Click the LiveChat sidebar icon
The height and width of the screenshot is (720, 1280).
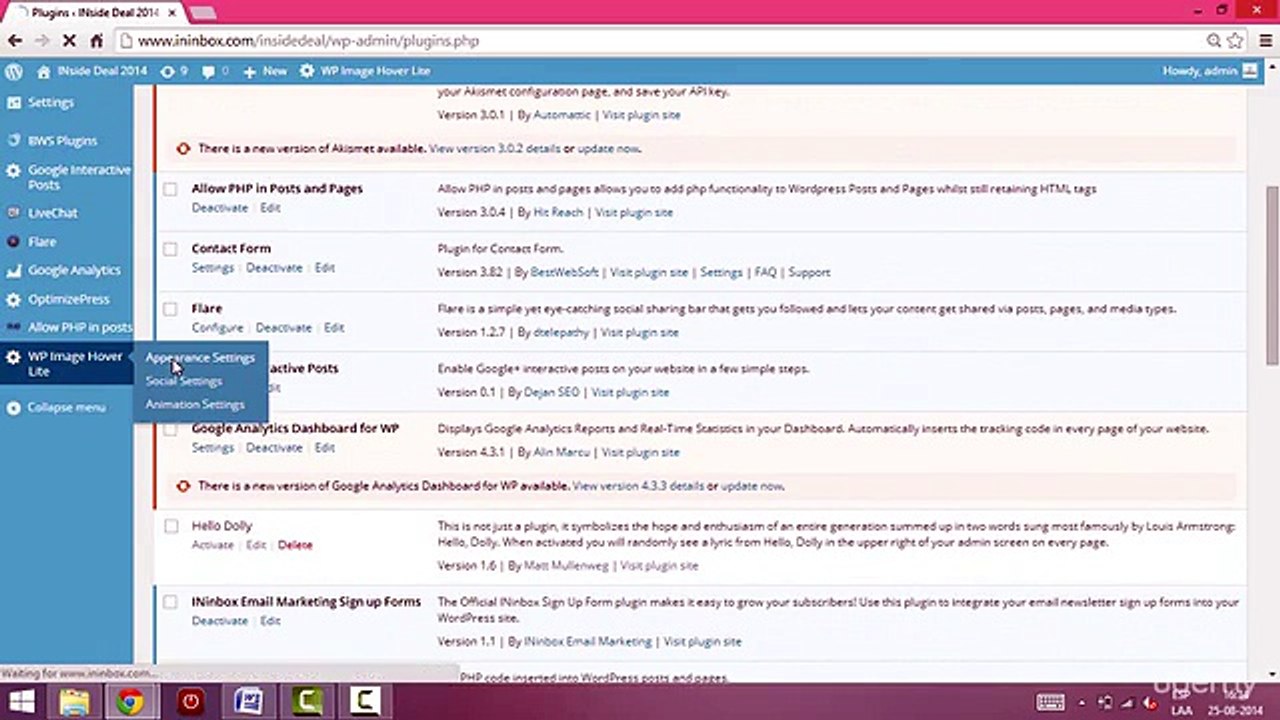13,213
